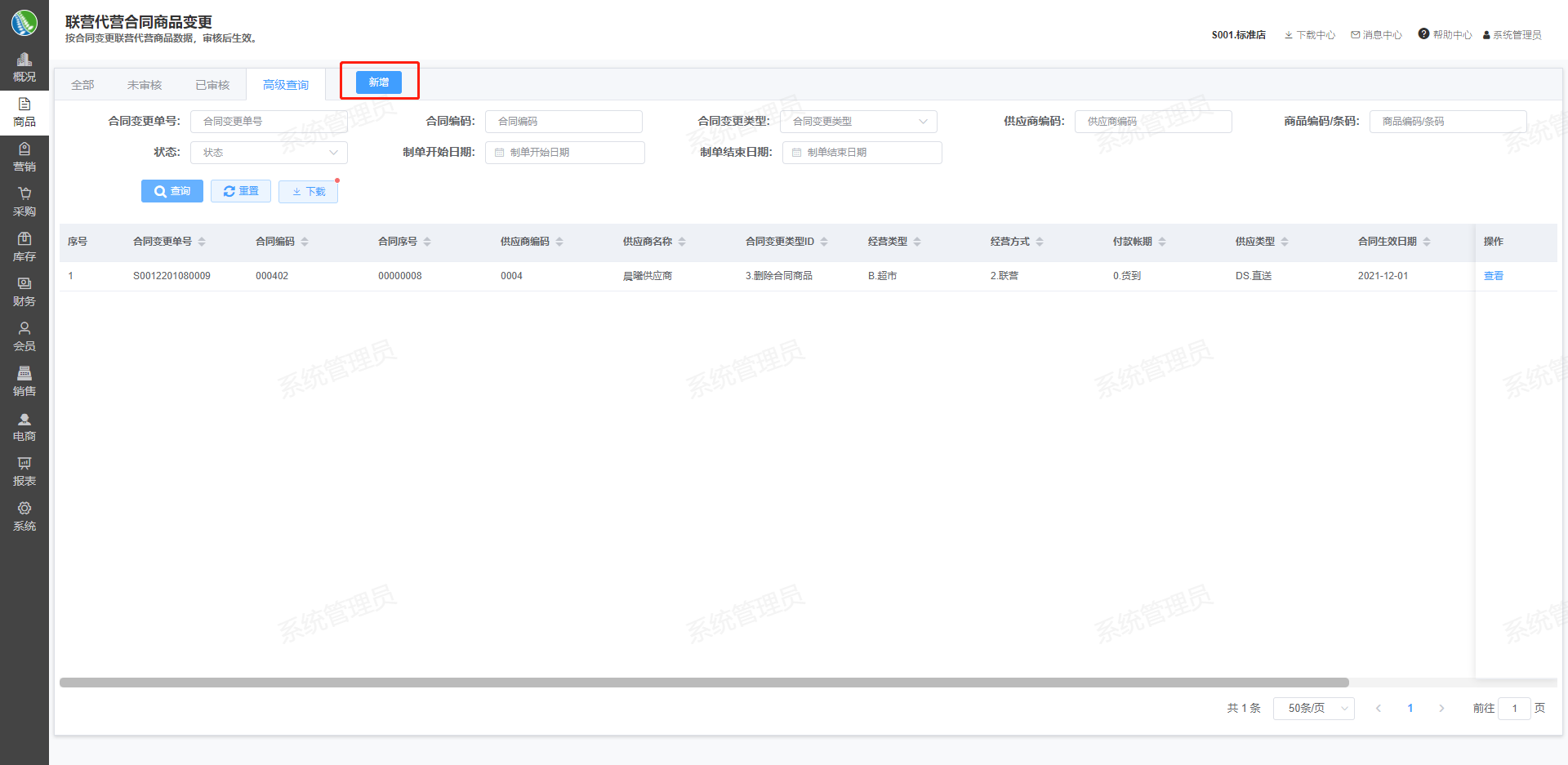Click the 重置 reset button
1568x765 pixels.
coord(241,191)
